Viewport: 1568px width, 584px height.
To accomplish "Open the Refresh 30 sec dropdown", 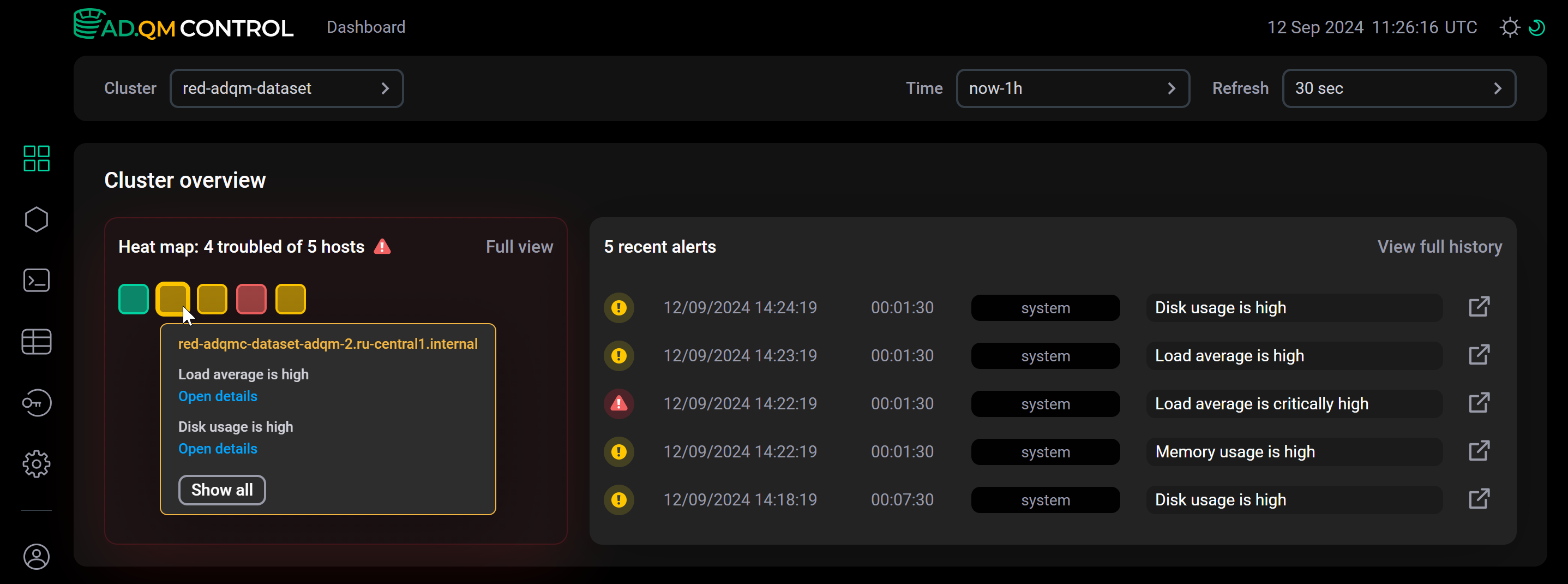I will click(x=1398, y=88).
